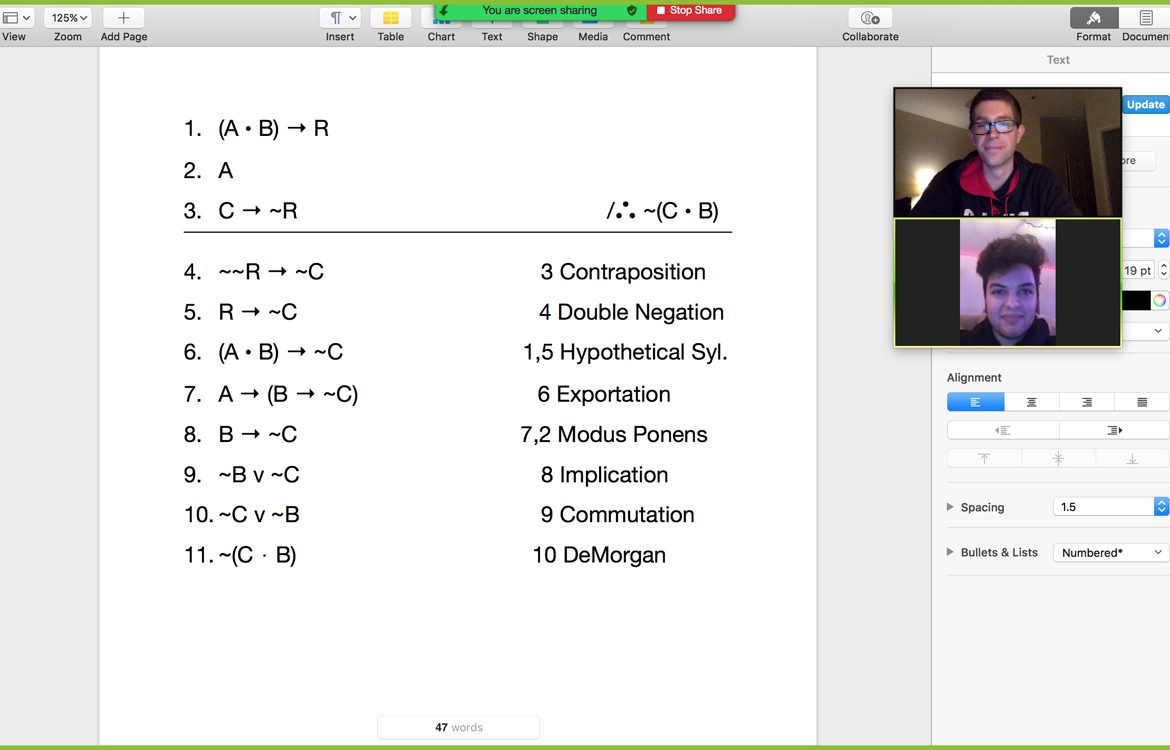The width and height of the screenshot is (1170, 750).
Task: Decrease indent with the left indent button
Action: tap(1002, 430)
